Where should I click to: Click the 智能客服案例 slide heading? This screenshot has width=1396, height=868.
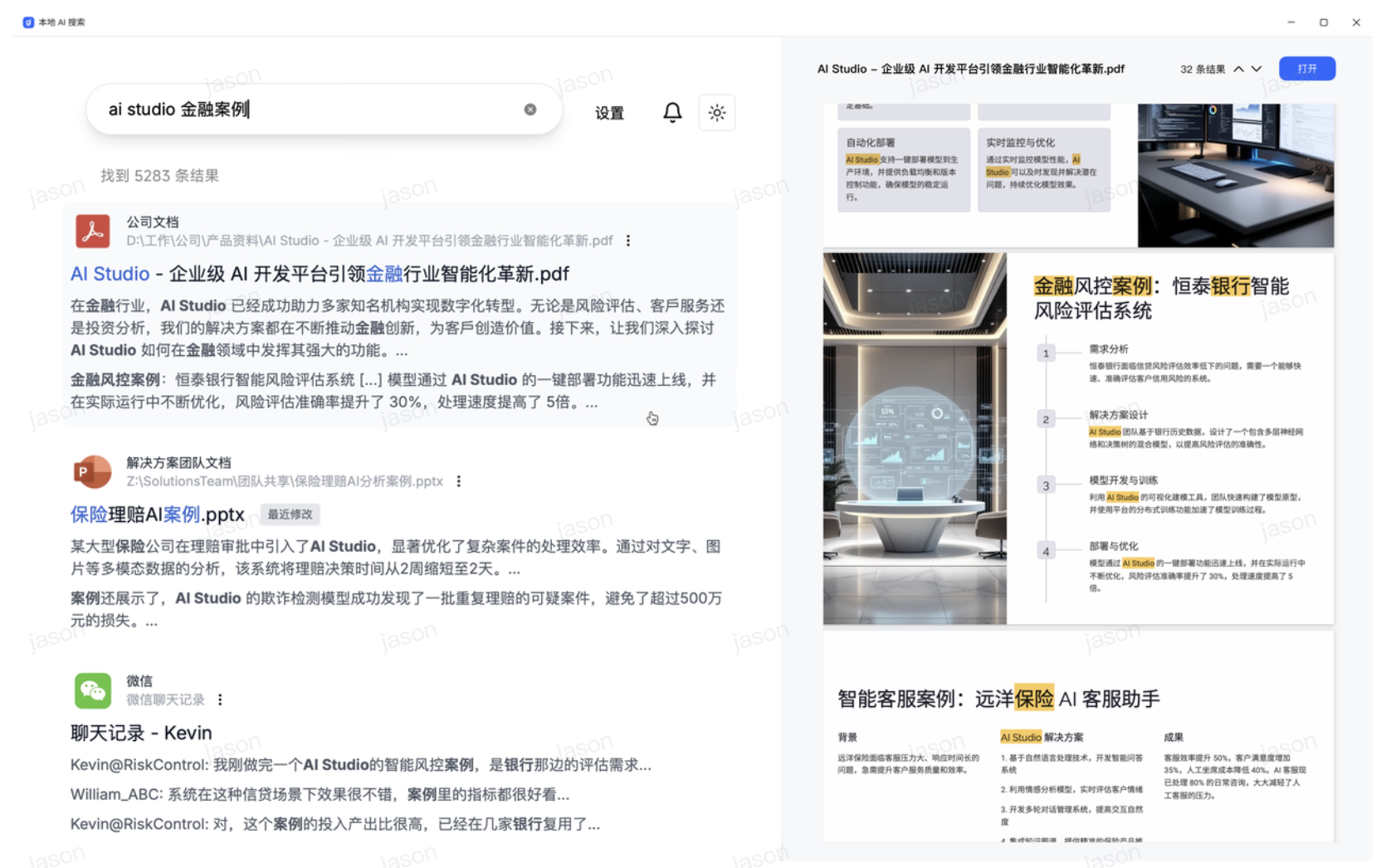998,699
